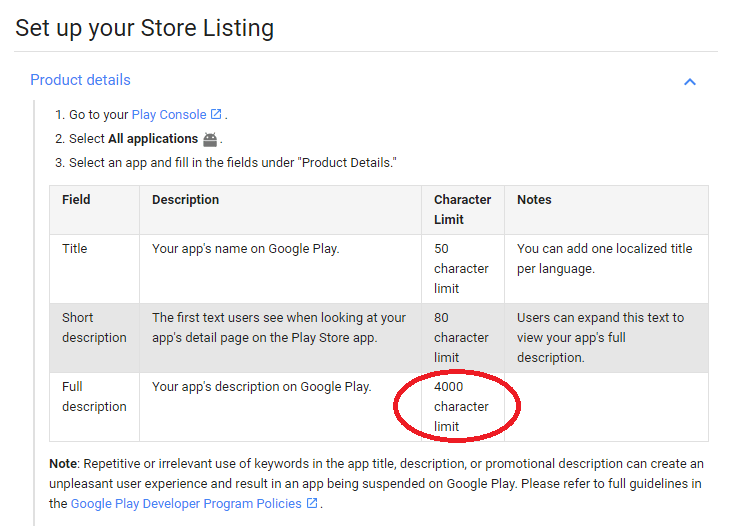This screenshot has height=531, width=753.
Task: Click the 80 character limit cell
Action: click(461, 338)
